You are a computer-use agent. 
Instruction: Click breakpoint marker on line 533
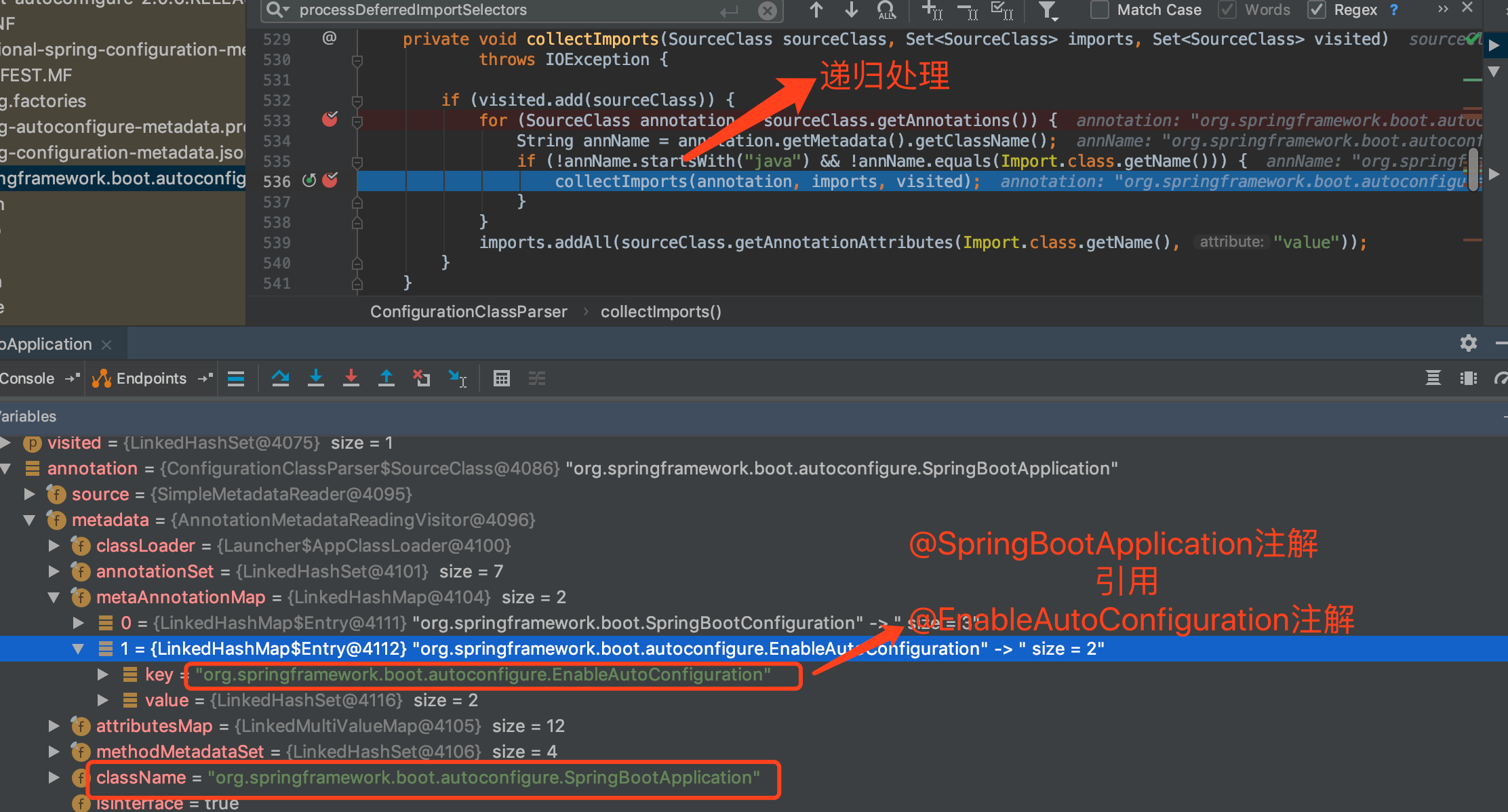pyautogui.click(x=330, y=119)
